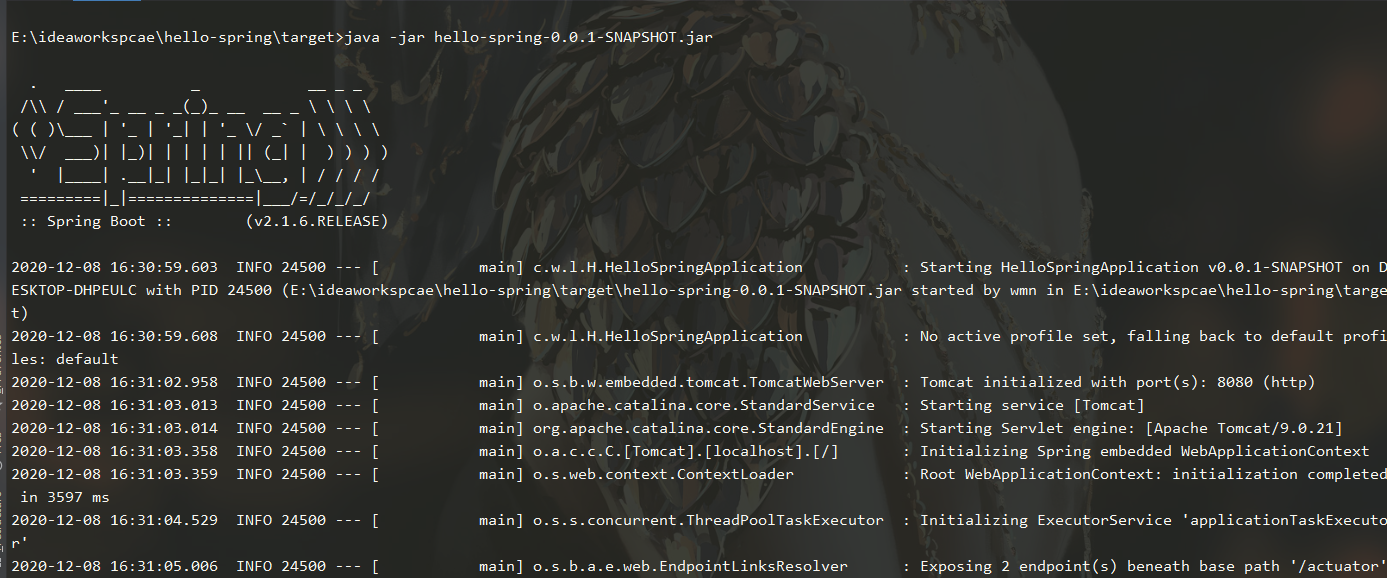Click logger 'c.w.l.H.HelloSpringApplication' on the 16:30:59.608 line
Viewport: 1387px width, 578px height.
tap(668, 336)
